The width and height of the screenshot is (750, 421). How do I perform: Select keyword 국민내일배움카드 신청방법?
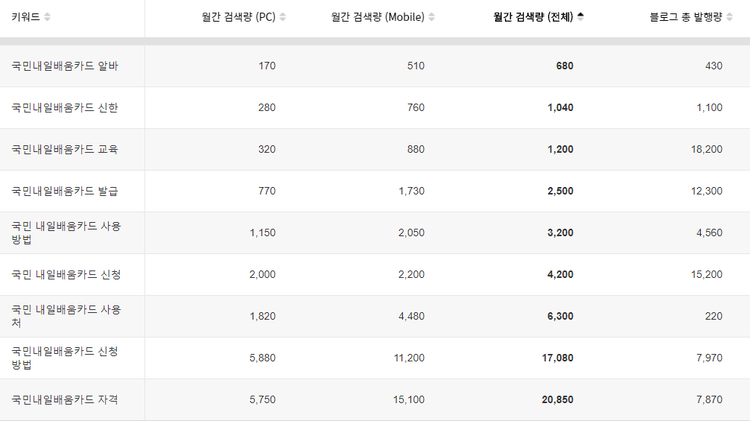[65, 358]
